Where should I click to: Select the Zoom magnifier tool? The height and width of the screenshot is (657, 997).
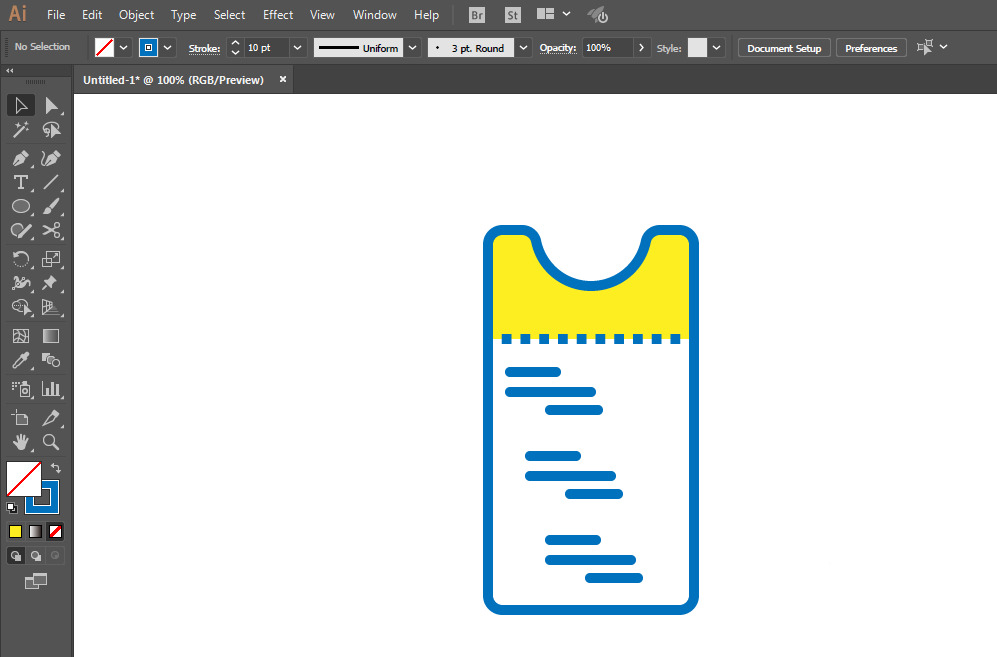click(51, 442)
